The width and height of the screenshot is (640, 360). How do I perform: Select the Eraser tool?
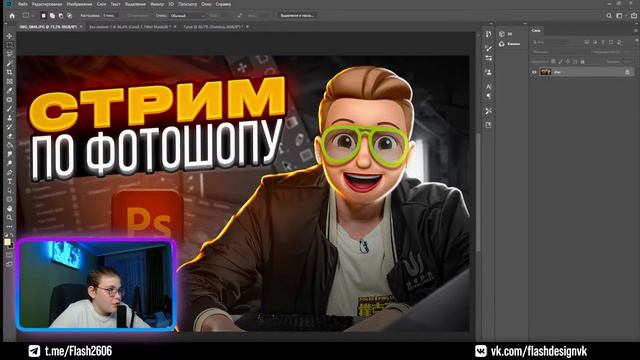point(9,136)
